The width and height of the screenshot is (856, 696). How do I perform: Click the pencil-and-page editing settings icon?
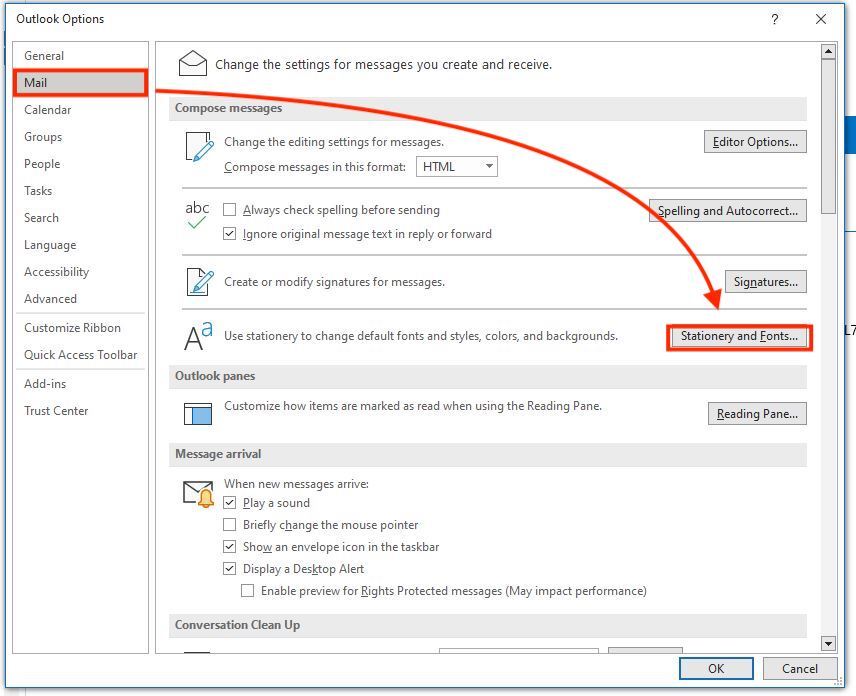pyautogui.click(x=200, y=147)
